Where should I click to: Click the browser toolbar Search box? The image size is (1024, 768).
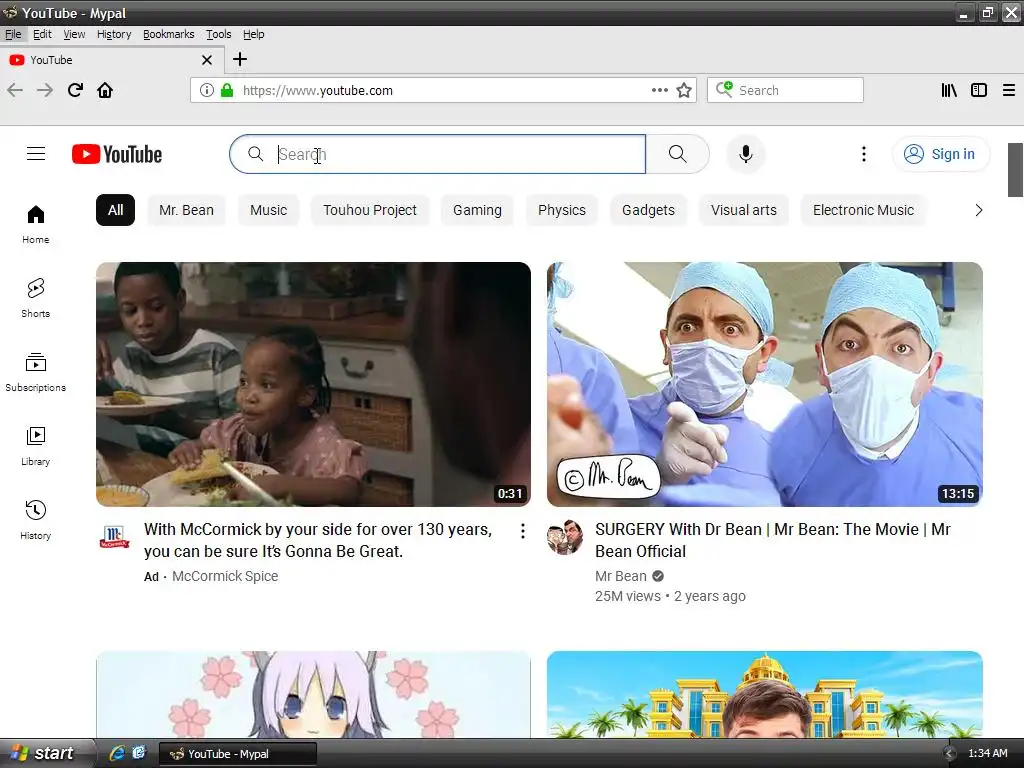(x=785, y=90)
